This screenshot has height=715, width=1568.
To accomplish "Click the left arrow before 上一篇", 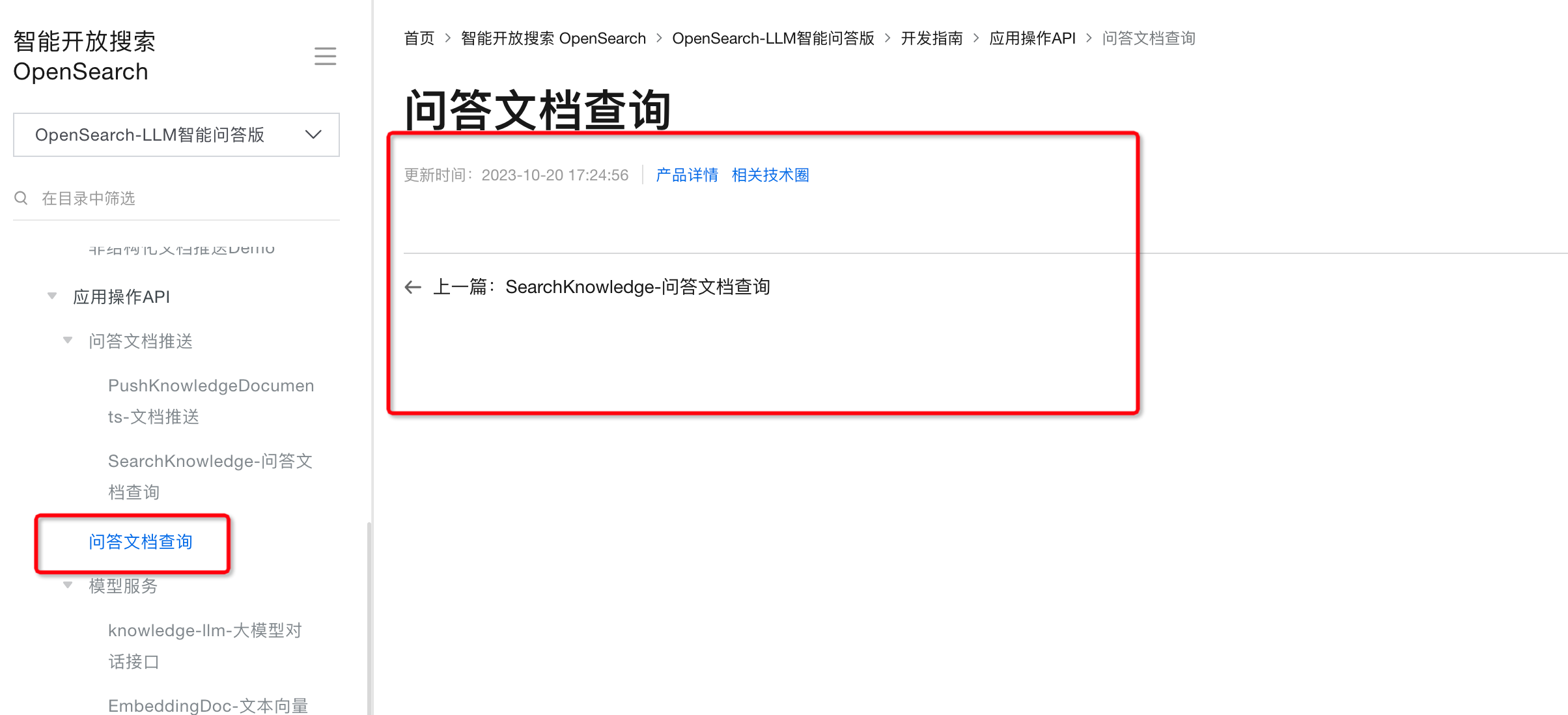I will 413,287.
